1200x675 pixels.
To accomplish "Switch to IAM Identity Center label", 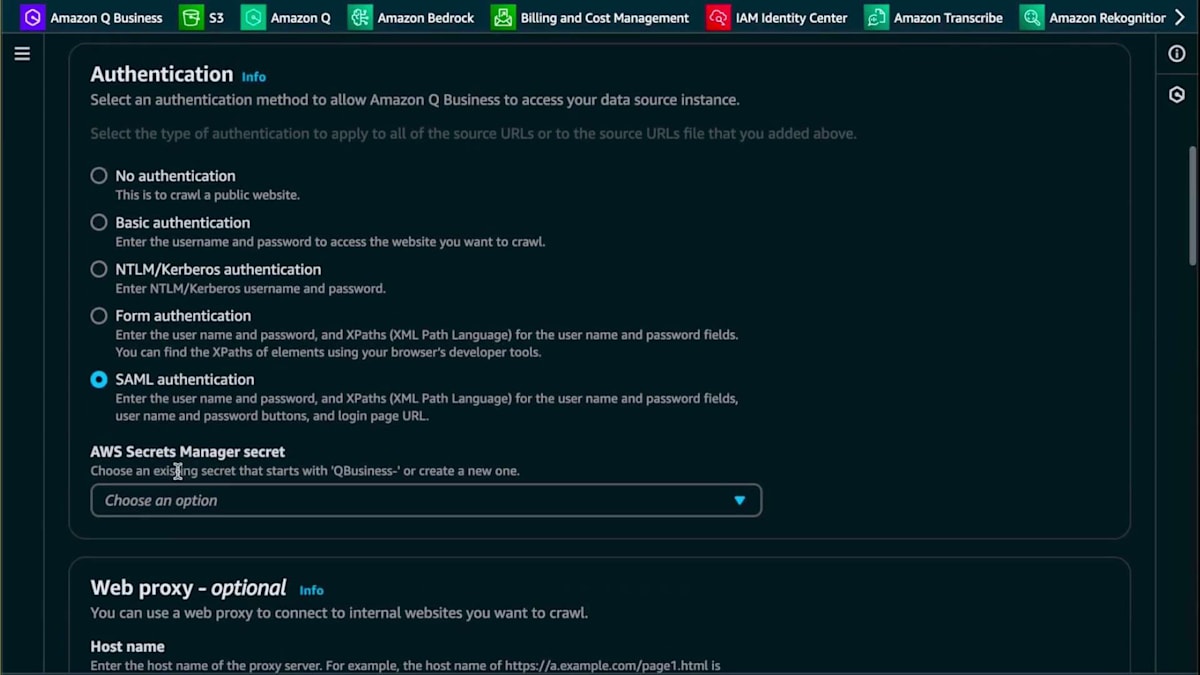I will [x=791, y=18].
